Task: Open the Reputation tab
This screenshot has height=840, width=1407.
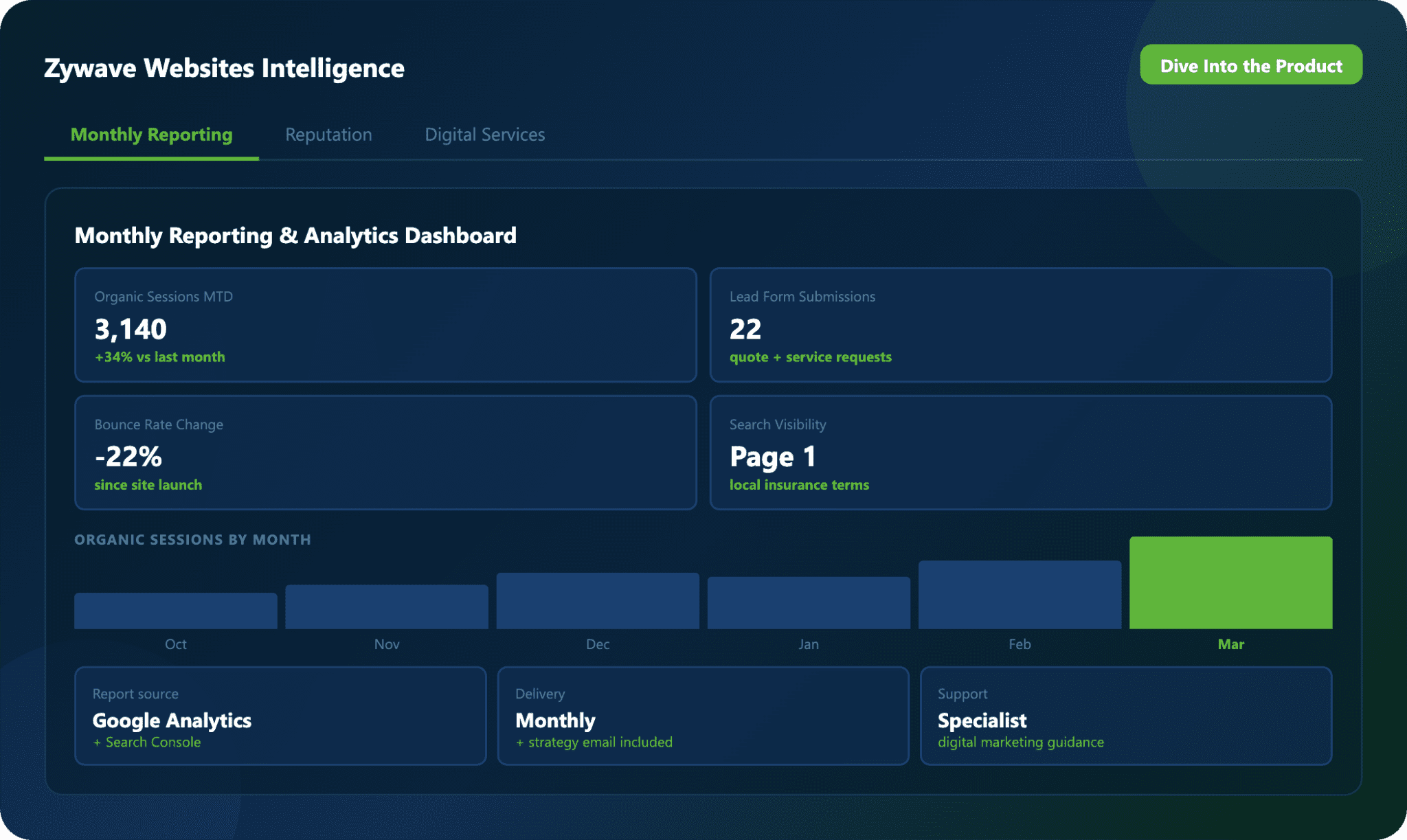Action: tap(328, 135)
